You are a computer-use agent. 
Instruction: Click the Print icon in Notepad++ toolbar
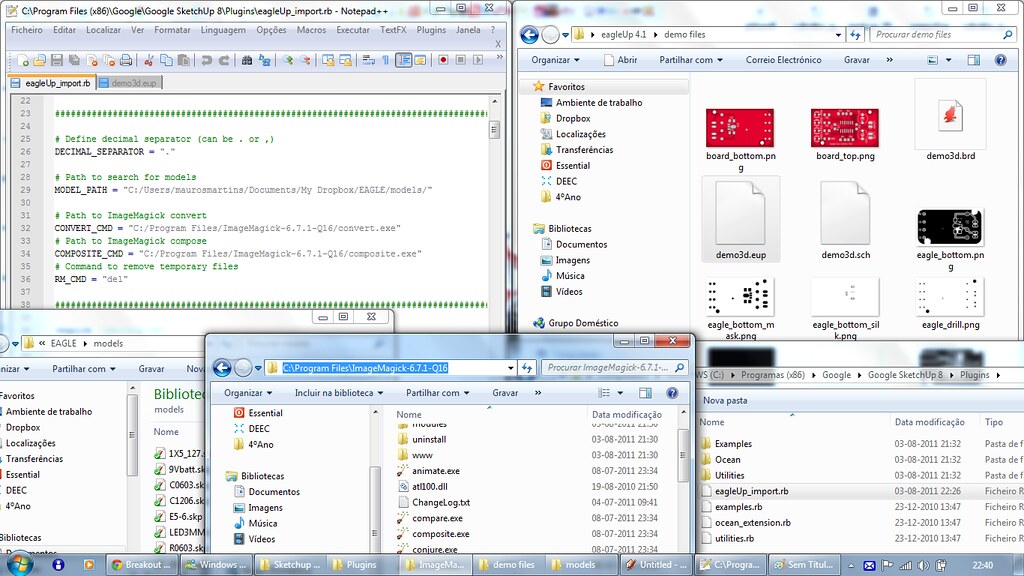click(126, 60)
